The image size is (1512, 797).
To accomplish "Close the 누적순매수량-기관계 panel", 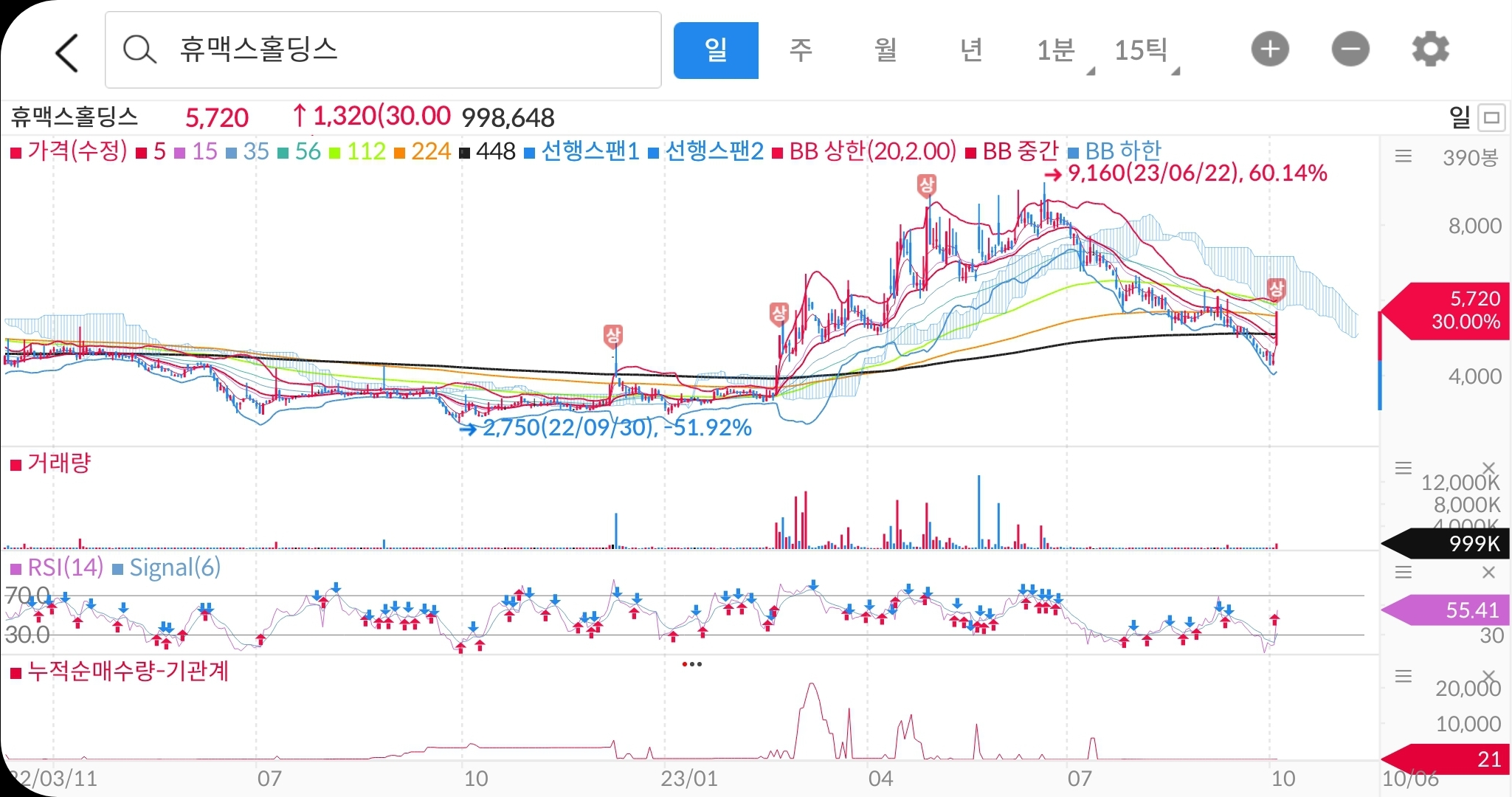I will pyautogui.click(x=1488, y=676).
